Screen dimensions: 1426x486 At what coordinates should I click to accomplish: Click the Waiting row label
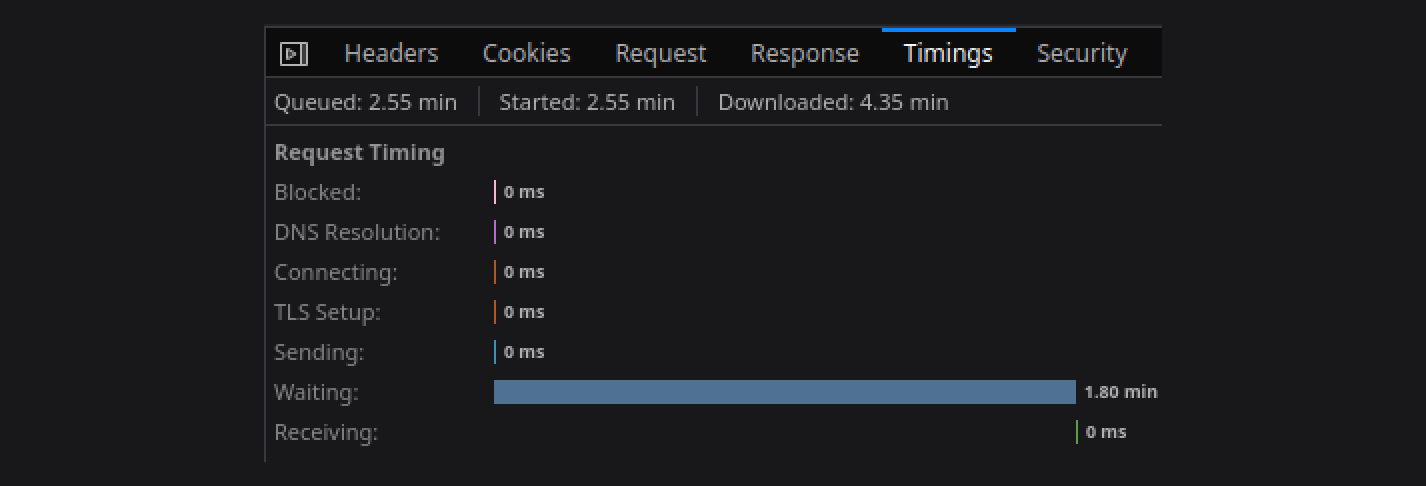[316, 392]
